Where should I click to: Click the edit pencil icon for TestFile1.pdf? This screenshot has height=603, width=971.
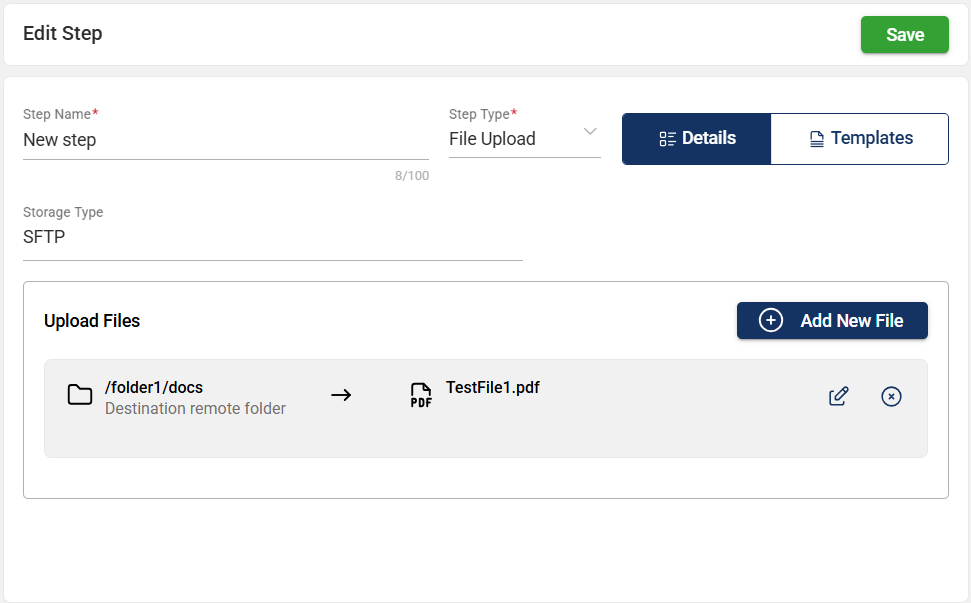click(839, 396)
